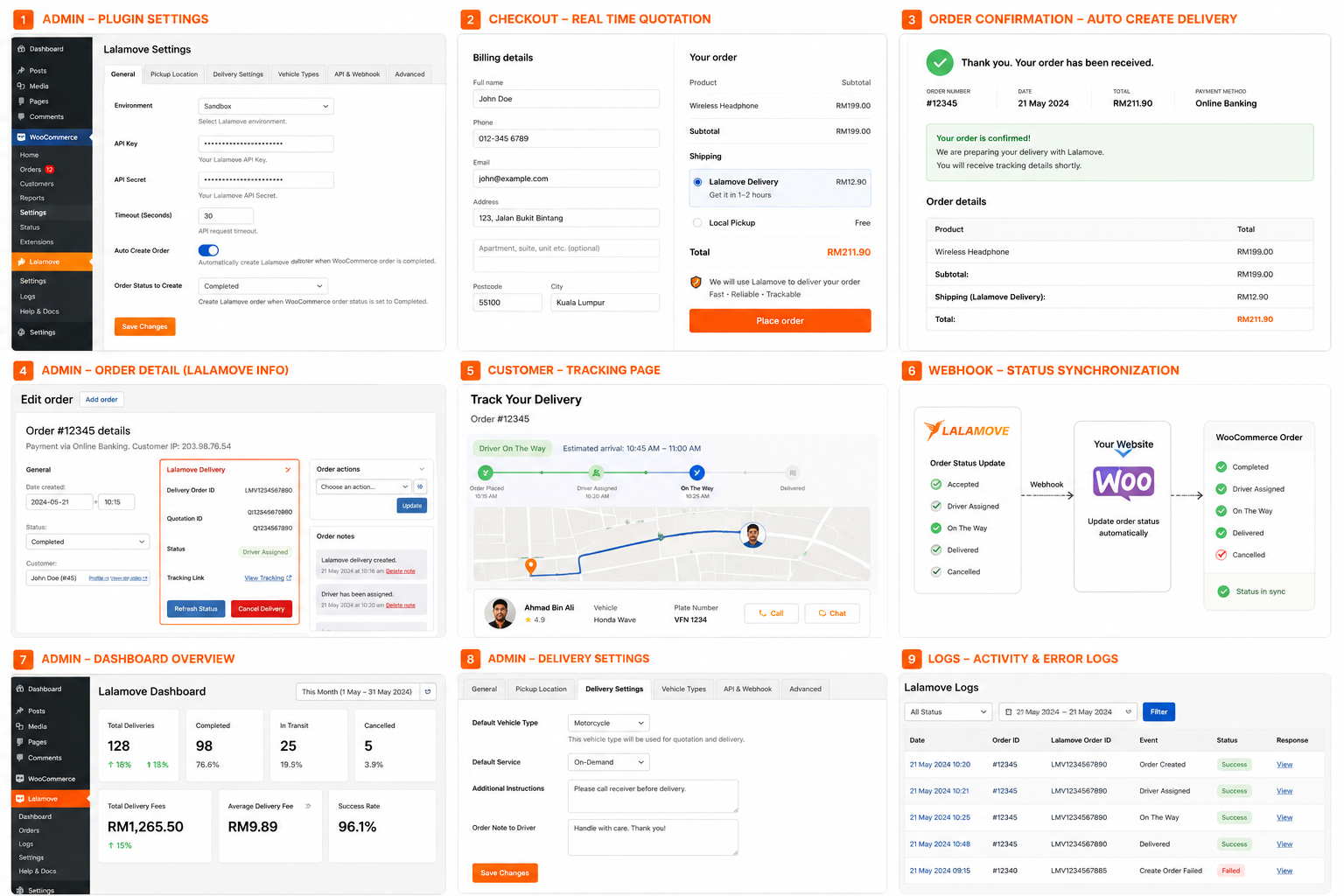This screenshot has height=896, width=1344.
Task: Open Default Vehicle Type Motorcycle dropdown
Action: tap(609, 723)
